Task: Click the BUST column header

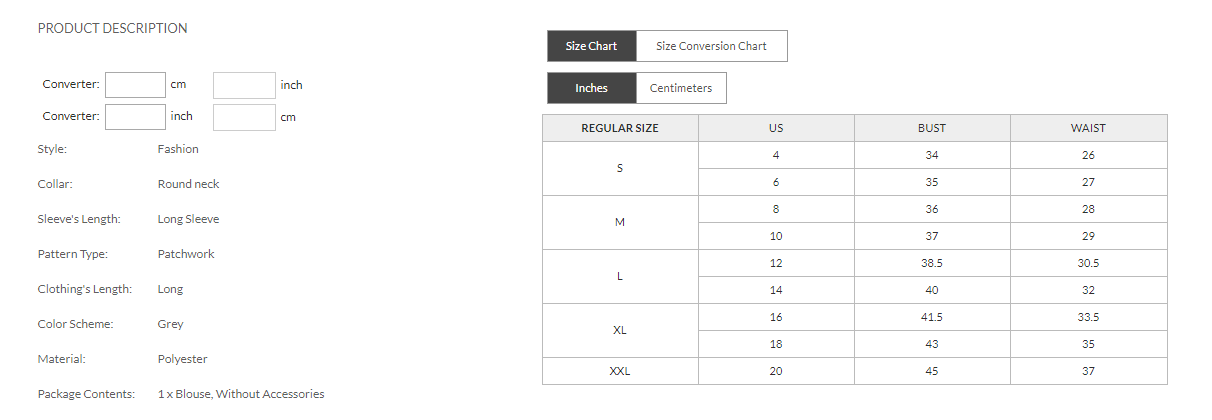Action: tap(932, 128)
